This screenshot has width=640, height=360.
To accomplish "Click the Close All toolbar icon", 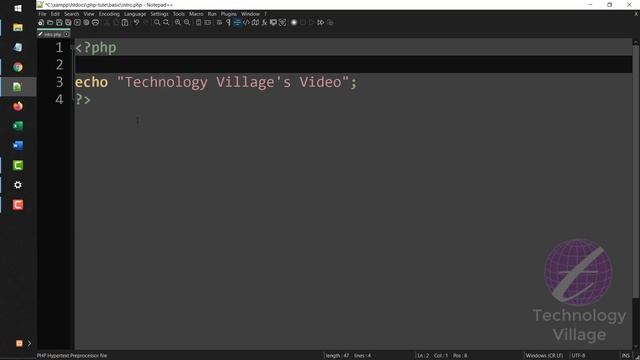I will point(86,22).
